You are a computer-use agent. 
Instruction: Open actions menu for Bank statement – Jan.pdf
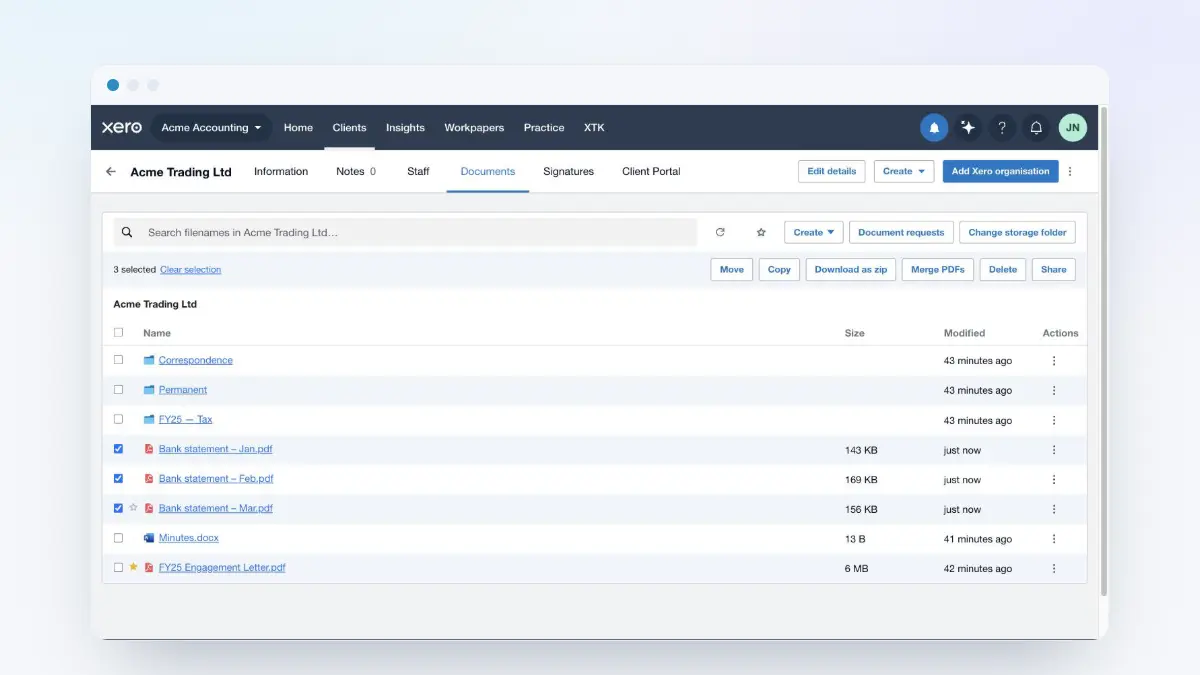(x=1054, y=450)
